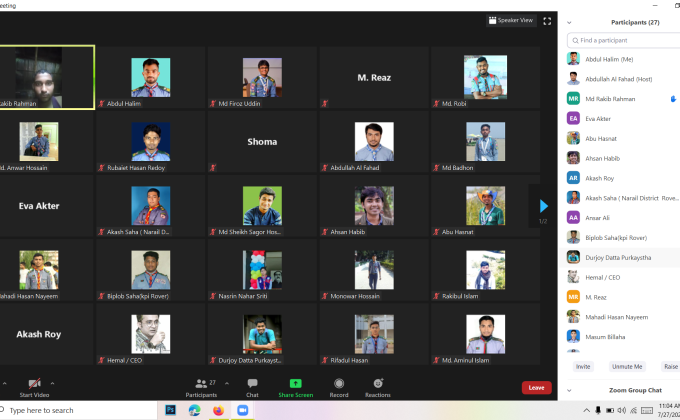Expand arrow next to Participants count
This screenshot has height=420, width=680.
click(x=227, y=383)
